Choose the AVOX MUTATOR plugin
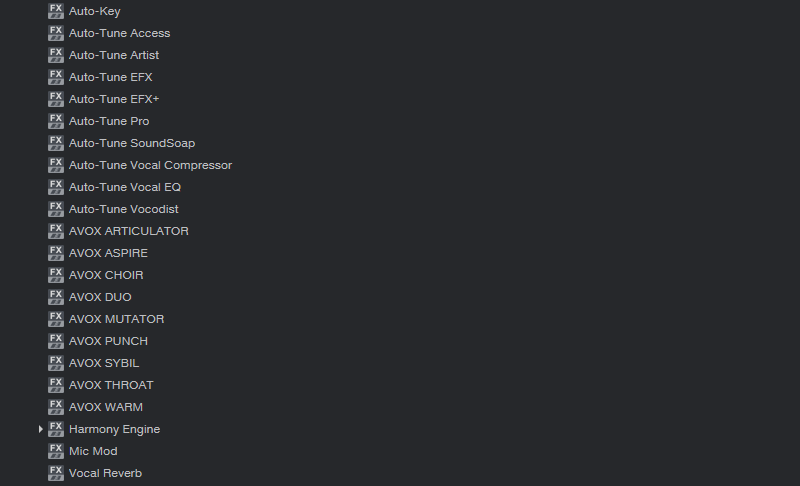 [116, 319]
